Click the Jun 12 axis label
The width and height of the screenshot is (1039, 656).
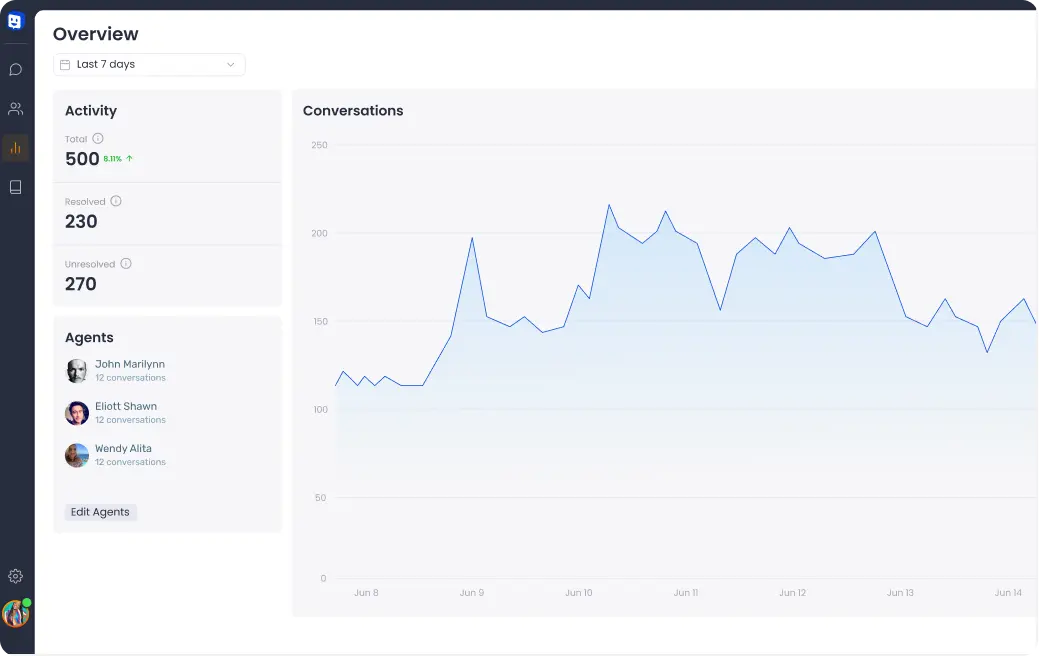coord(792,593)
